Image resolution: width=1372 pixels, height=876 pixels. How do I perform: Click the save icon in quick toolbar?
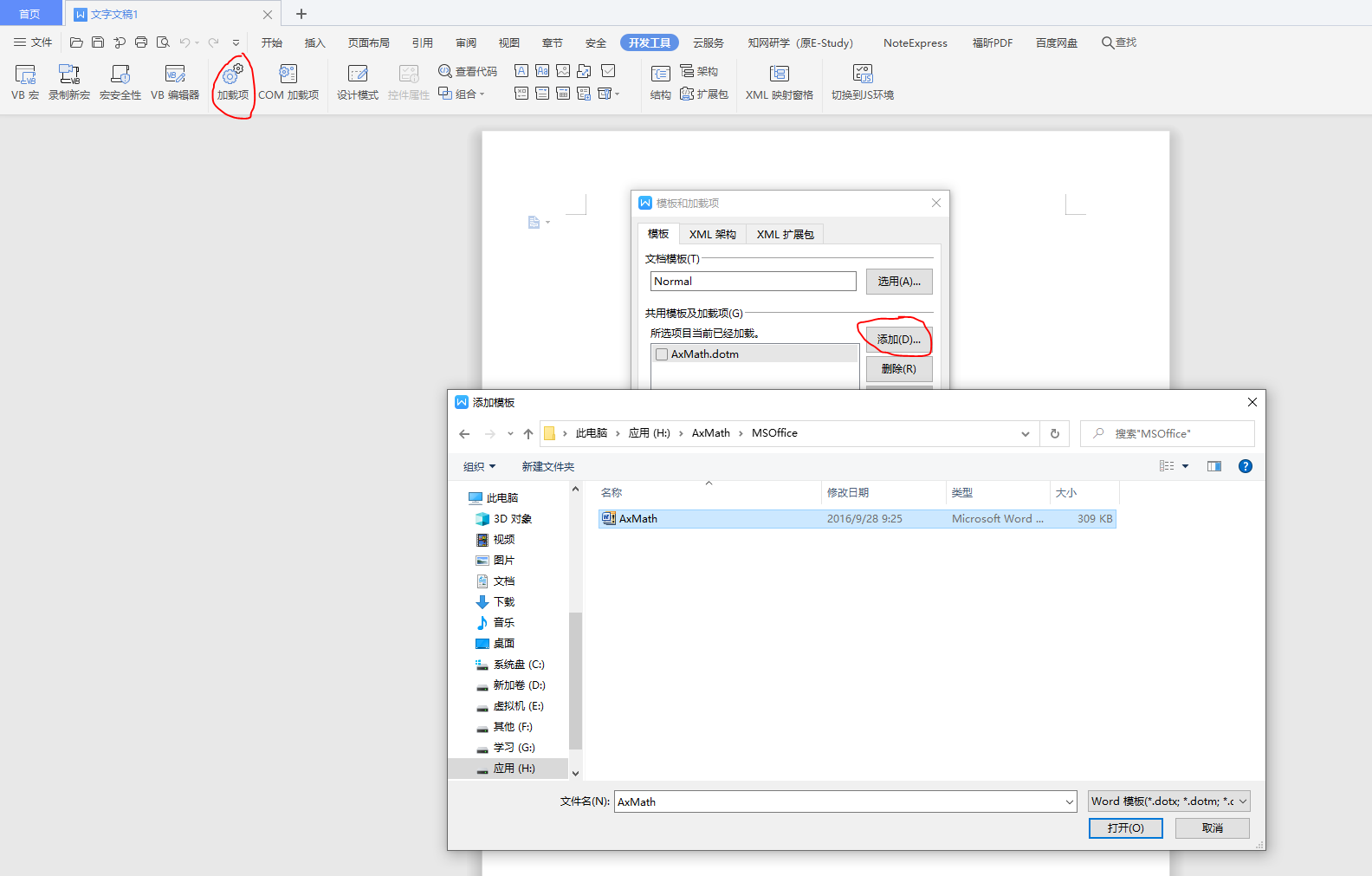point(98,42)
